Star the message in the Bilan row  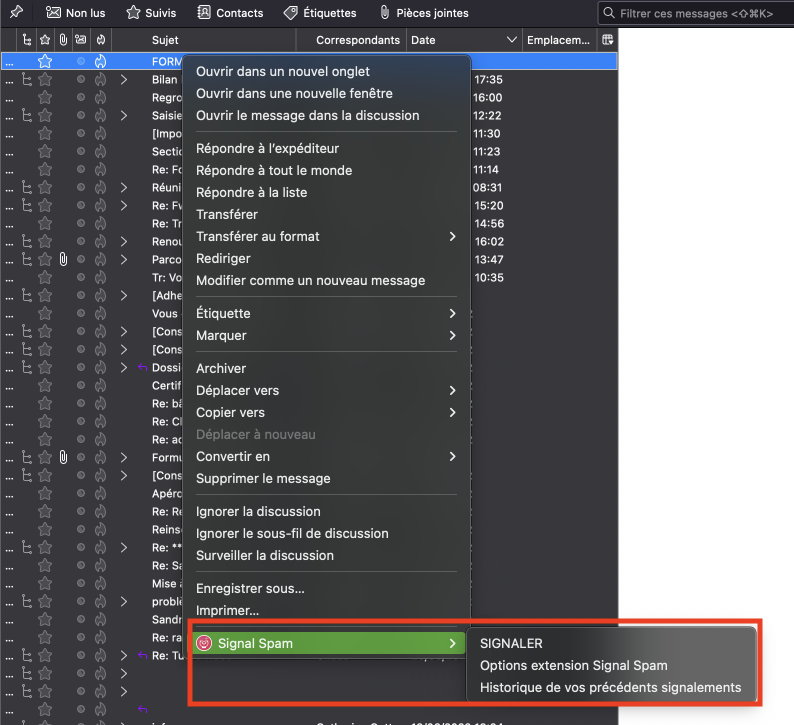pyautogui.click(x=44, y=79)
